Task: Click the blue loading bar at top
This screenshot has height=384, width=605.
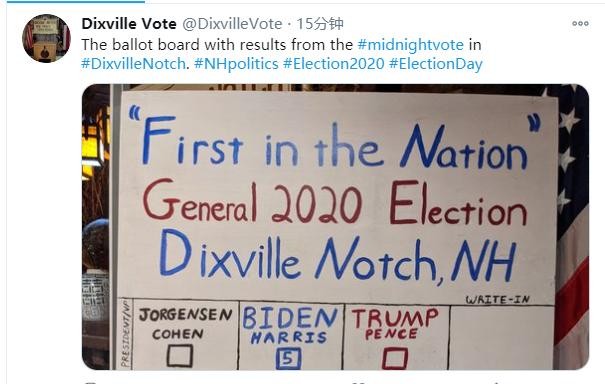Action: click(76, 2)
